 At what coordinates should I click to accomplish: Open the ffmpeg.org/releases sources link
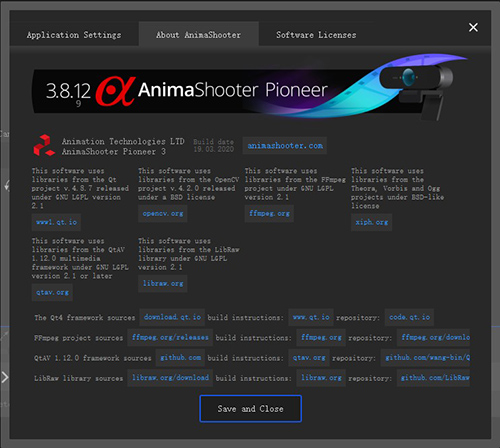[x=170, y=337]
